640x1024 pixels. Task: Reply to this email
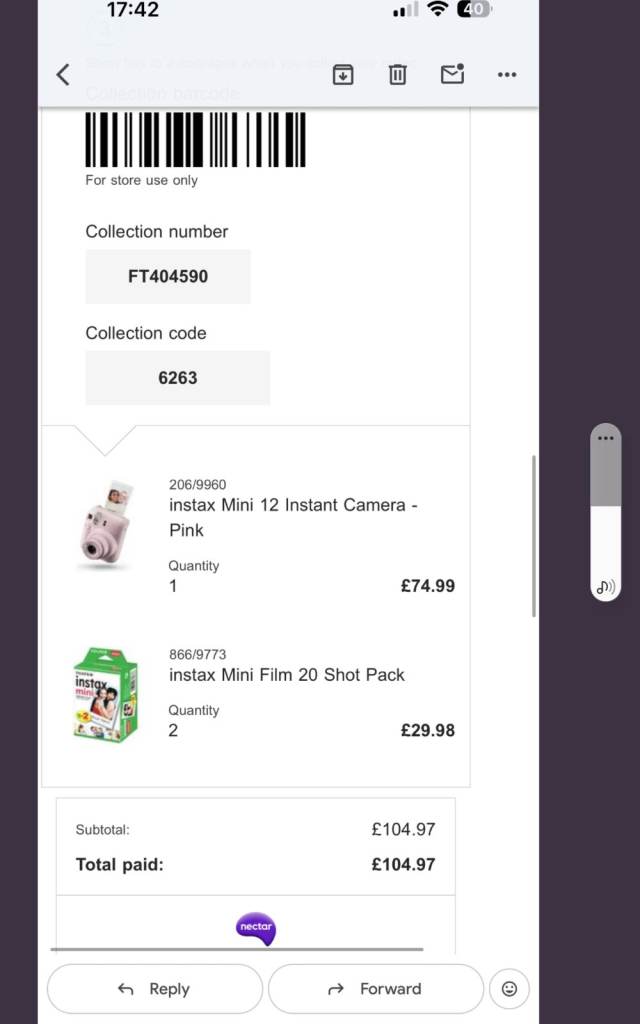tap(155, 989)
